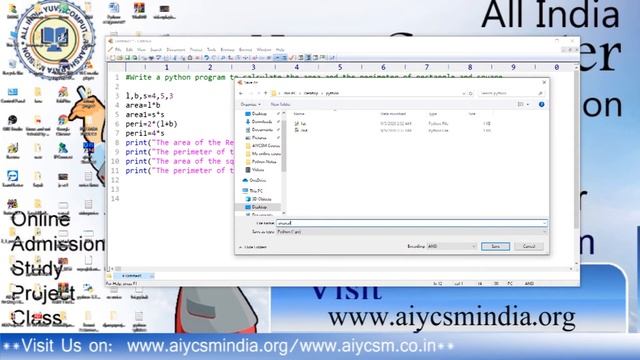This screenshot has width=640, height=360.
Task: Sort by the Date modified column header
Action: click(x=393, y=114)
